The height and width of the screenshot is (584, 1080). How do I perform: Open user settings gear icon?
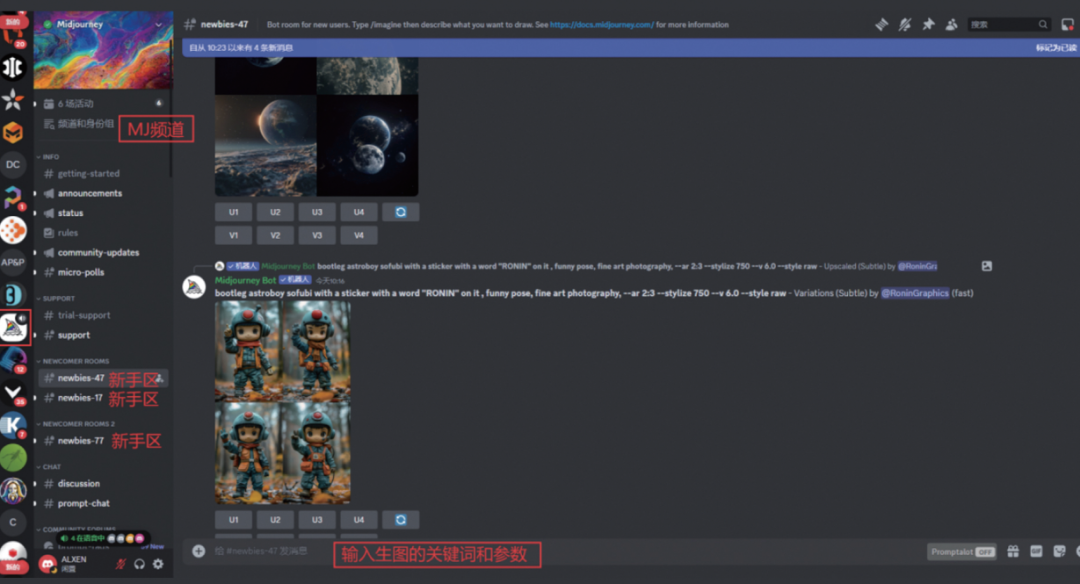point(158,564)
